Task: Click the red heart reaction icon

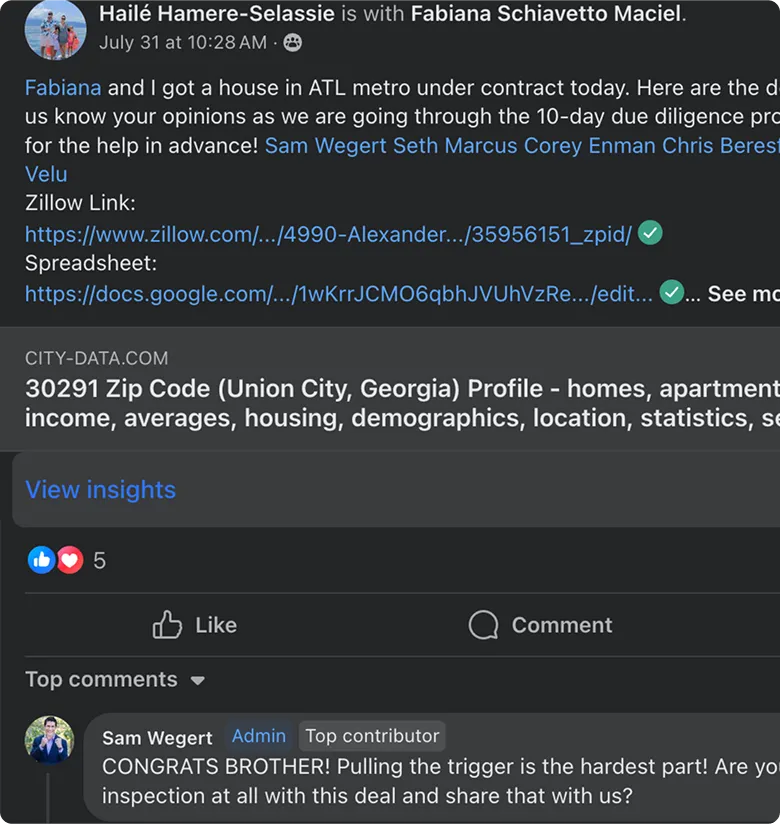Action: click(x=69, y=560)
